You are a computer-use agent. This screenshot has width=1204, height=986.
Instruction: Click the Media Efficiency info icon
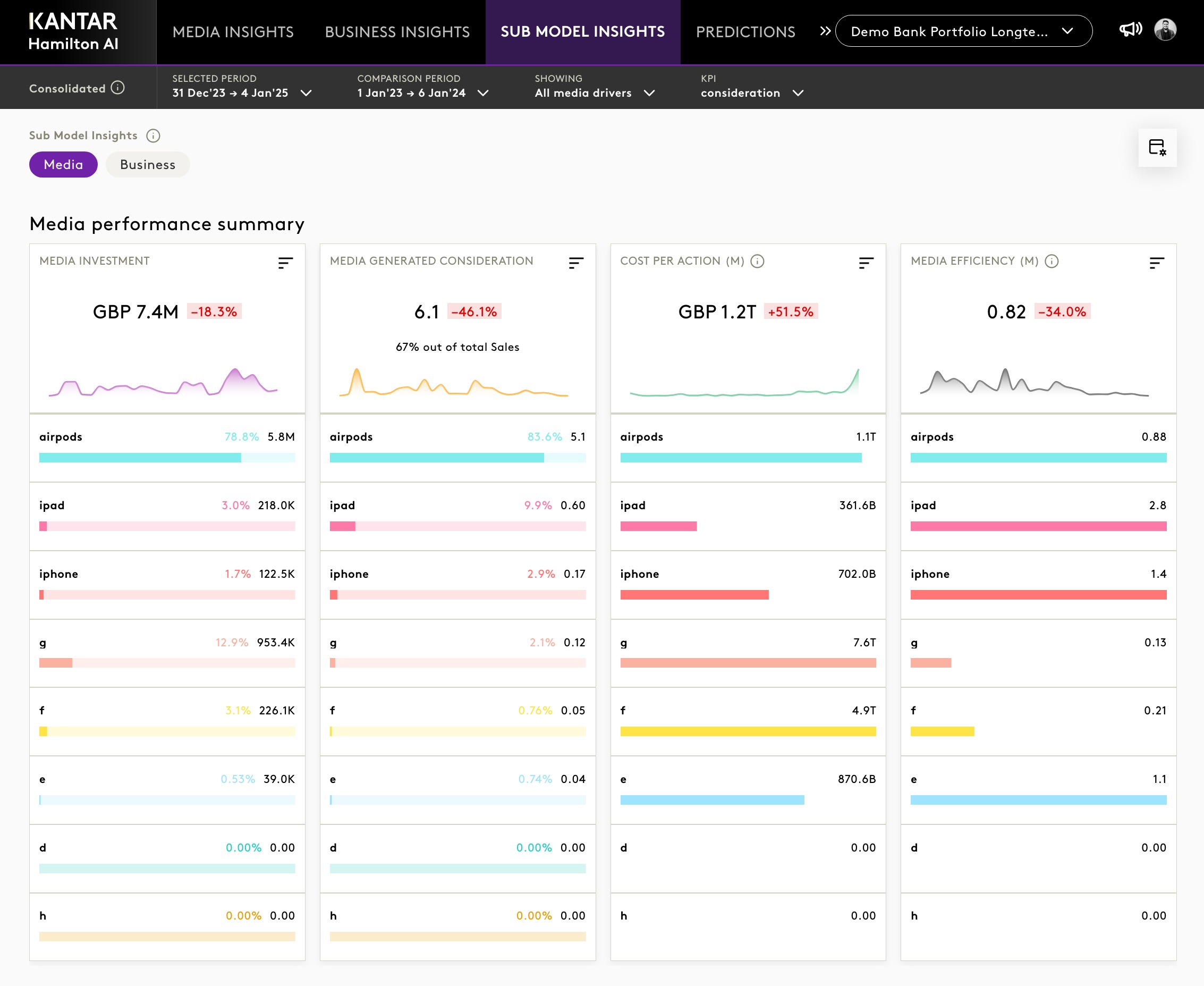point(1052,262)
